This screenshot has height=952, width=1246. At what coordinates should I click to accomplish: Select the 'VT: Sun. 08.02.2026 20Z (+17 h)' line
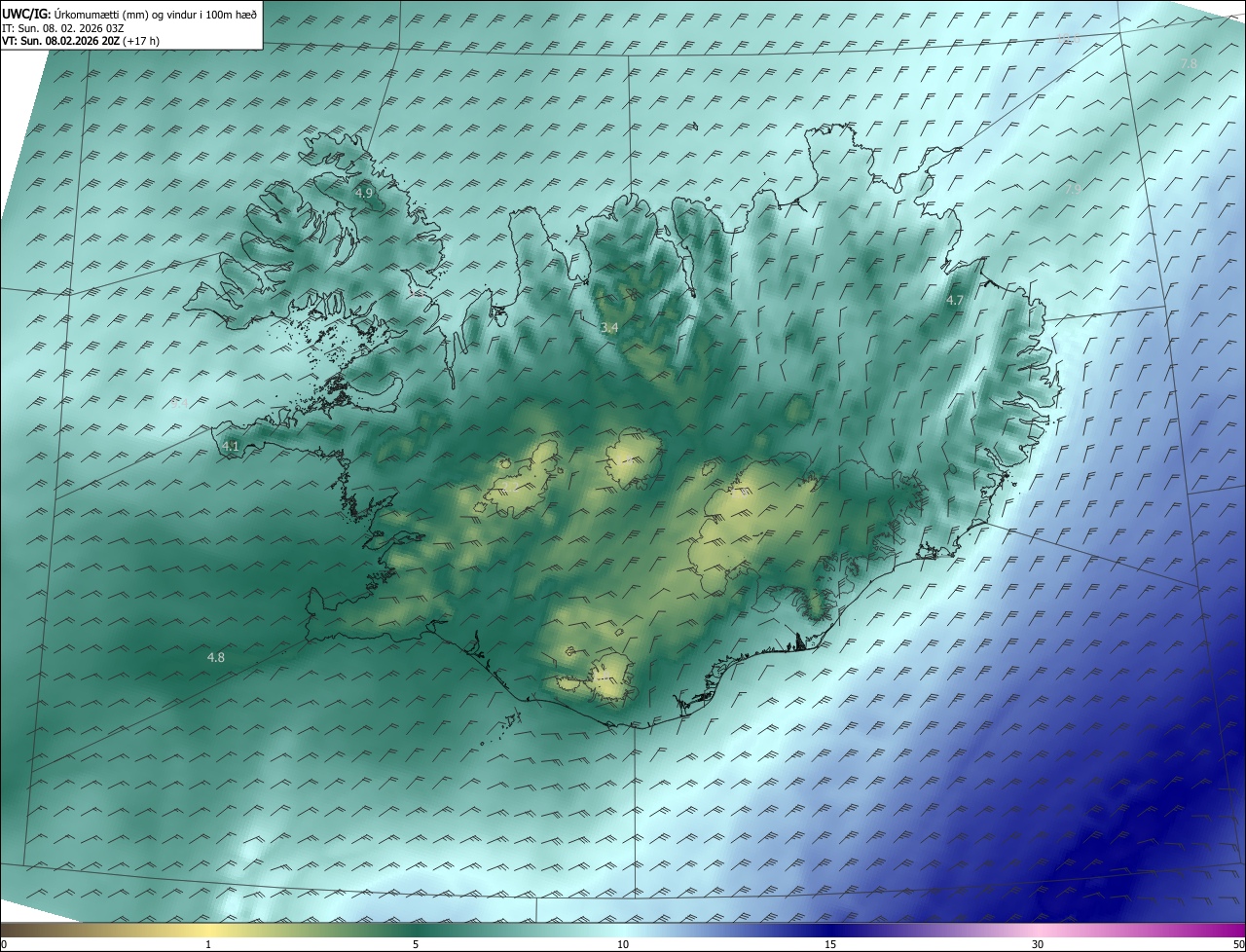81,41
